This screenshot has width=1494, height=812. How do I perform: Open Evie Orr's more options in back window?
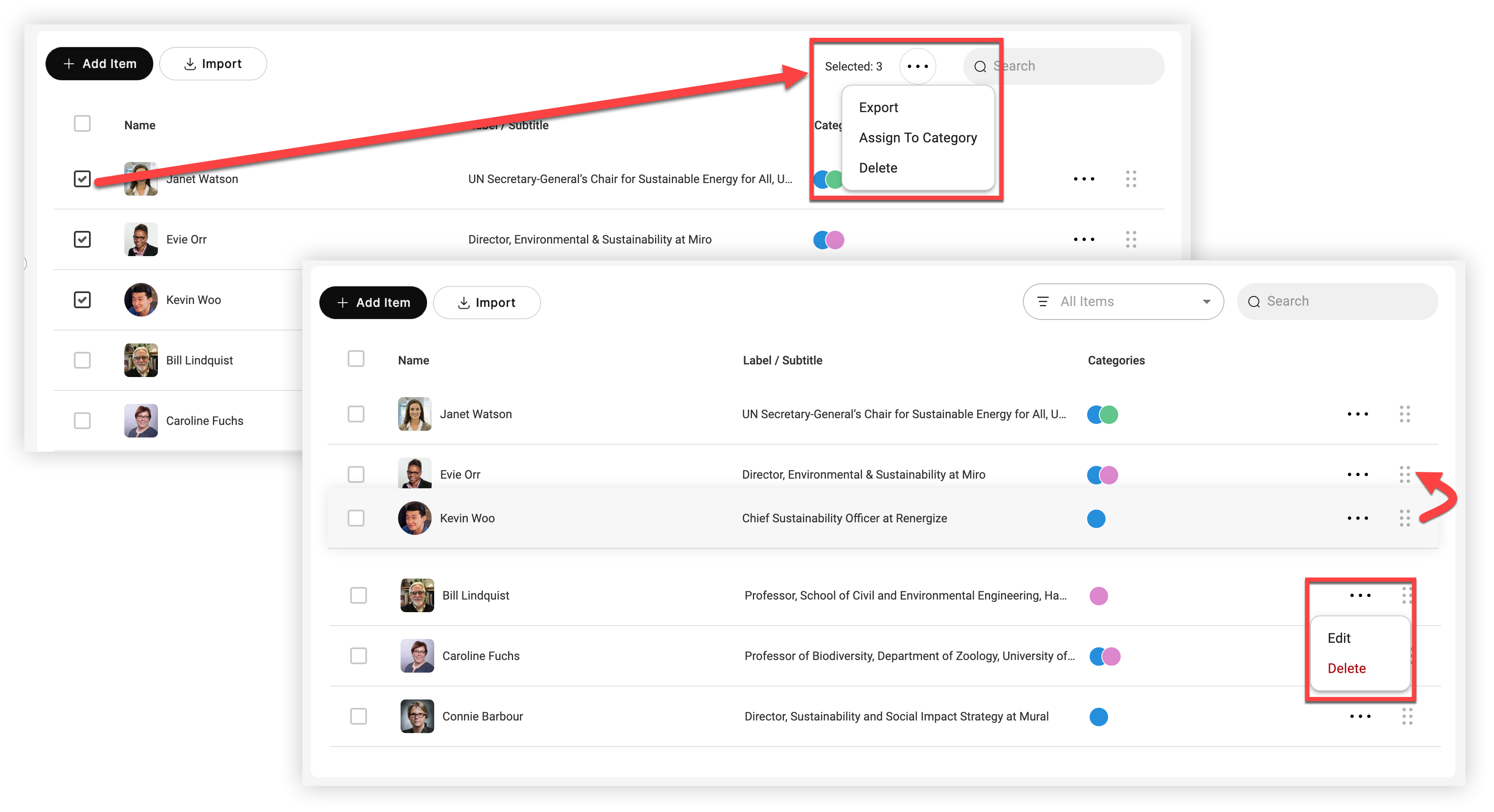pyautogui.click(x=1083, y=239)
